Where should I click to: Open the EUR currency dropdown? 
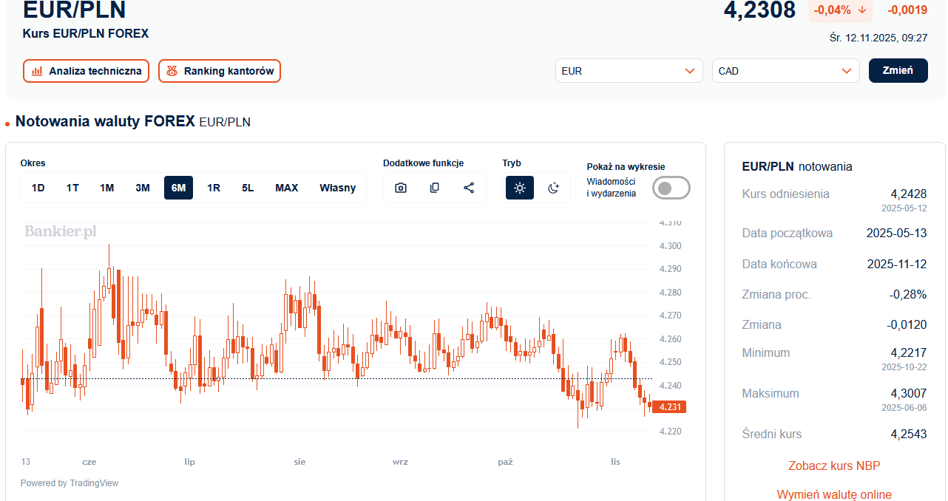[628, 71]
